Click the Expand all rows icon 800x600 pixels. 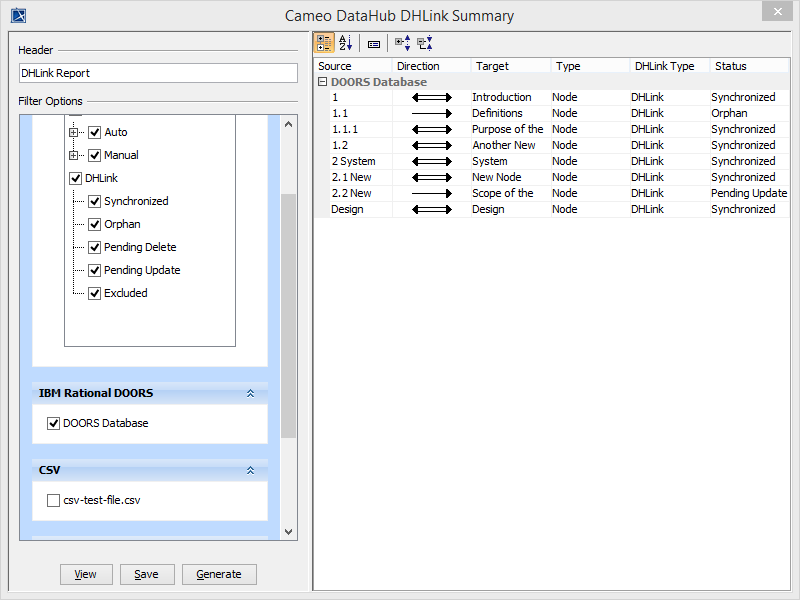(402, 43)
